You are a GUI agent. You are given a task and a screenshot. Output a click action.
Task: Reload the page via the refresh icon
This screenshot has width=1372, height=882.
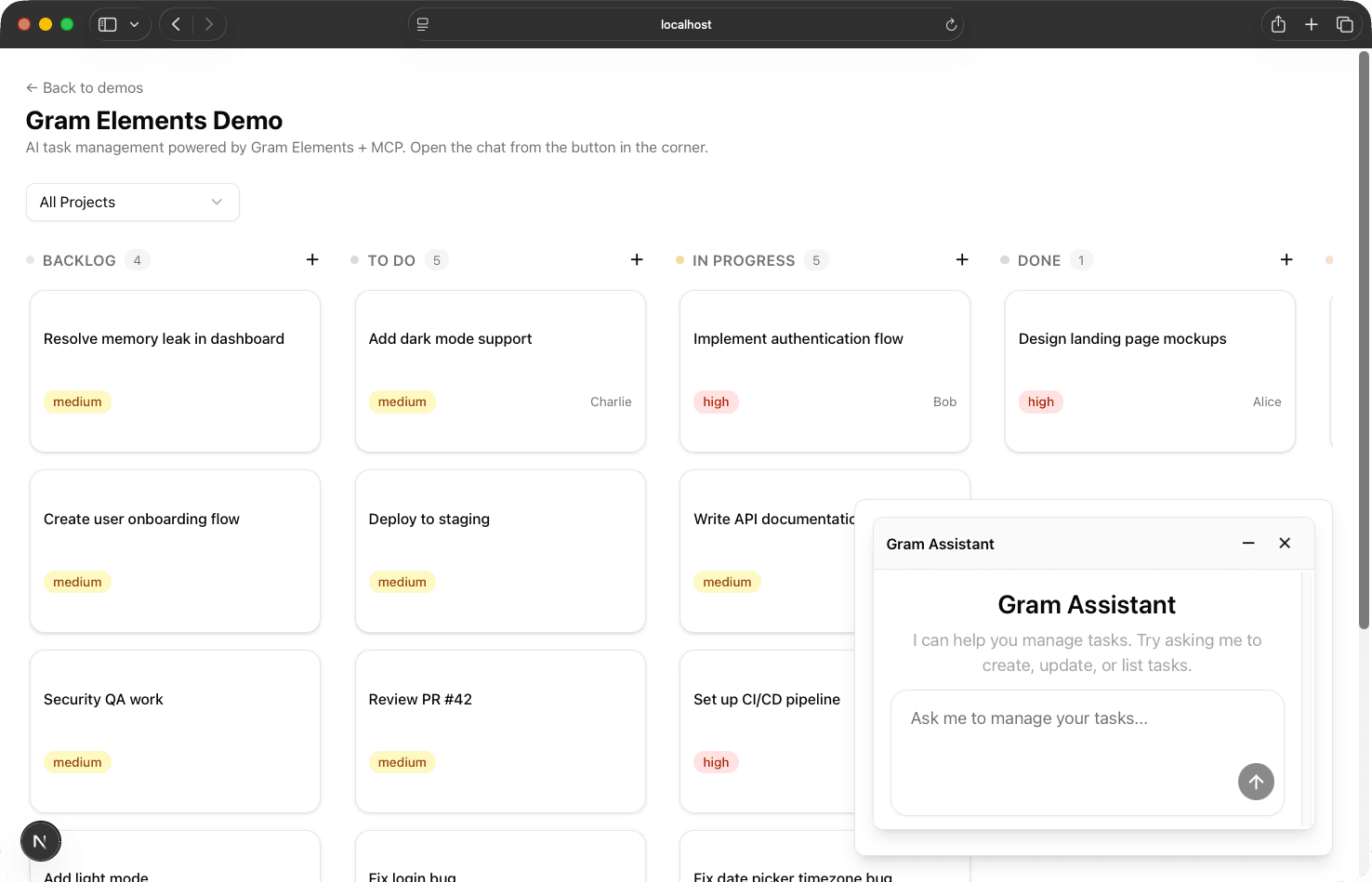(x=950, y=25)
